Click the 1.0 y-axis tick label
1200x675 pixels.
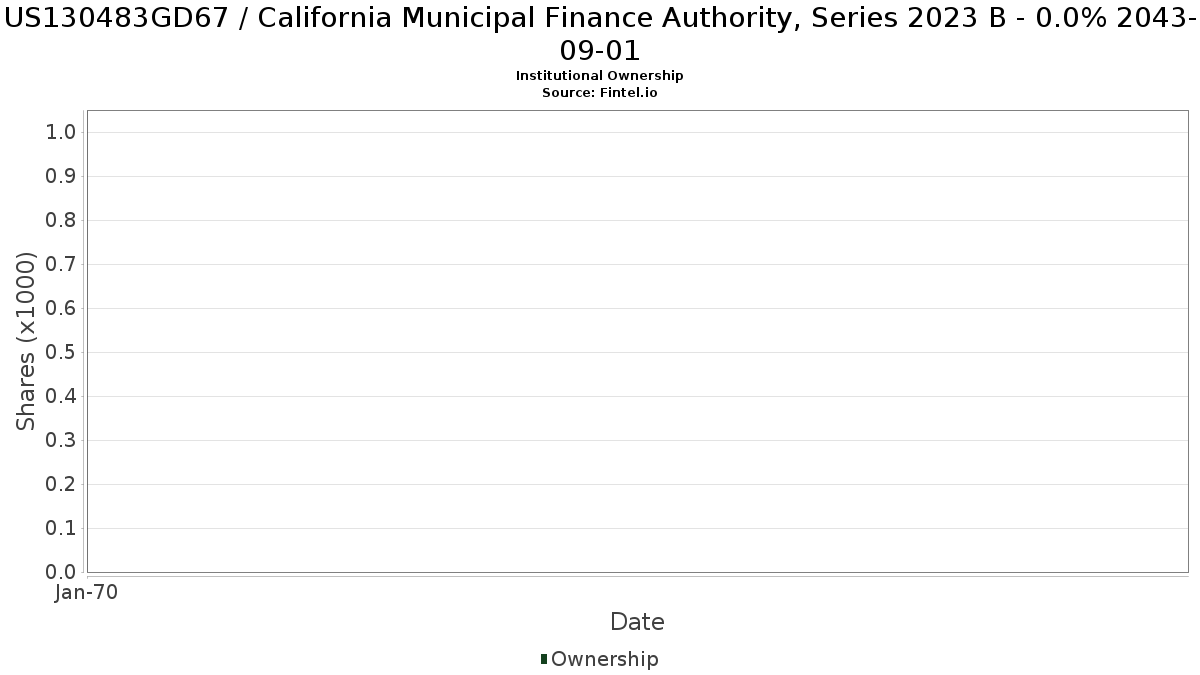click(x=61, y=132)
